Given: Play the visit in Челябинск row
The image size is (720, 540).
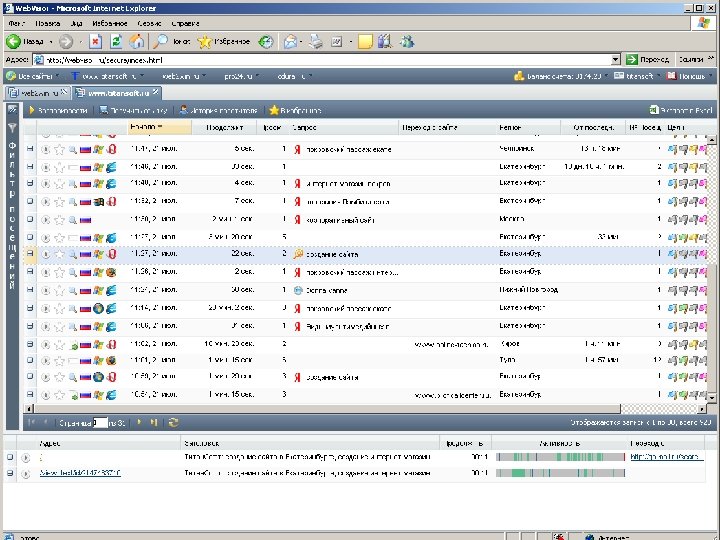Looking at the screenshot, I should point(45,149).
